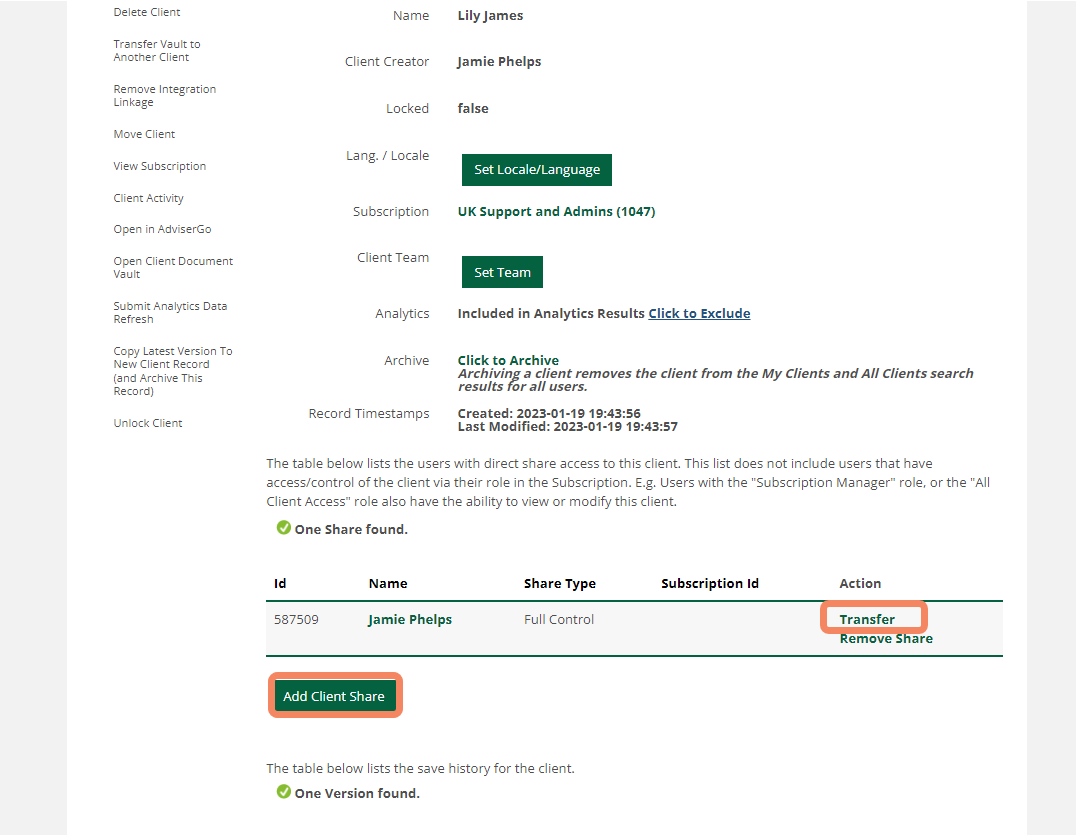Click the One Version found. message
This screenshot has width=1076, height=835.
[x=358, y=794]
